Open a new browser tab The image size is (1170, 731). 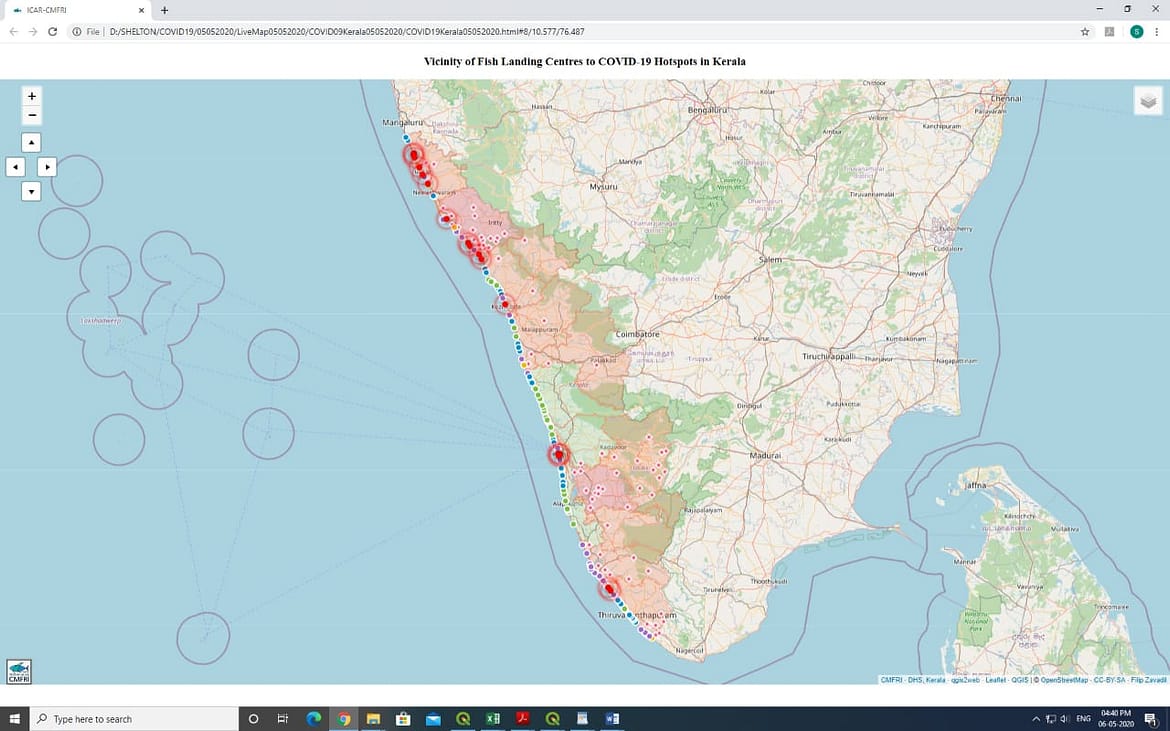pos(165,10)
